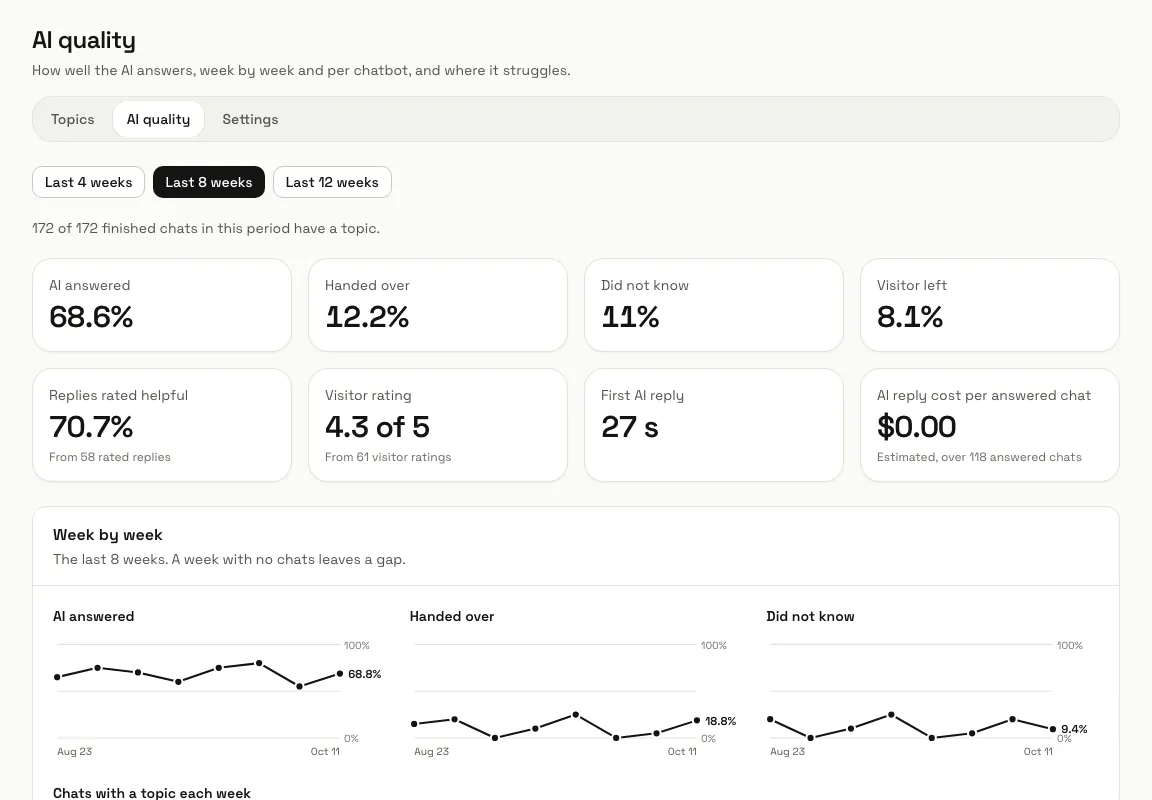Click the Handed over chart's 18.8% end label
The height and width of the screenshot is (800, 1152).
coord(720,721)
